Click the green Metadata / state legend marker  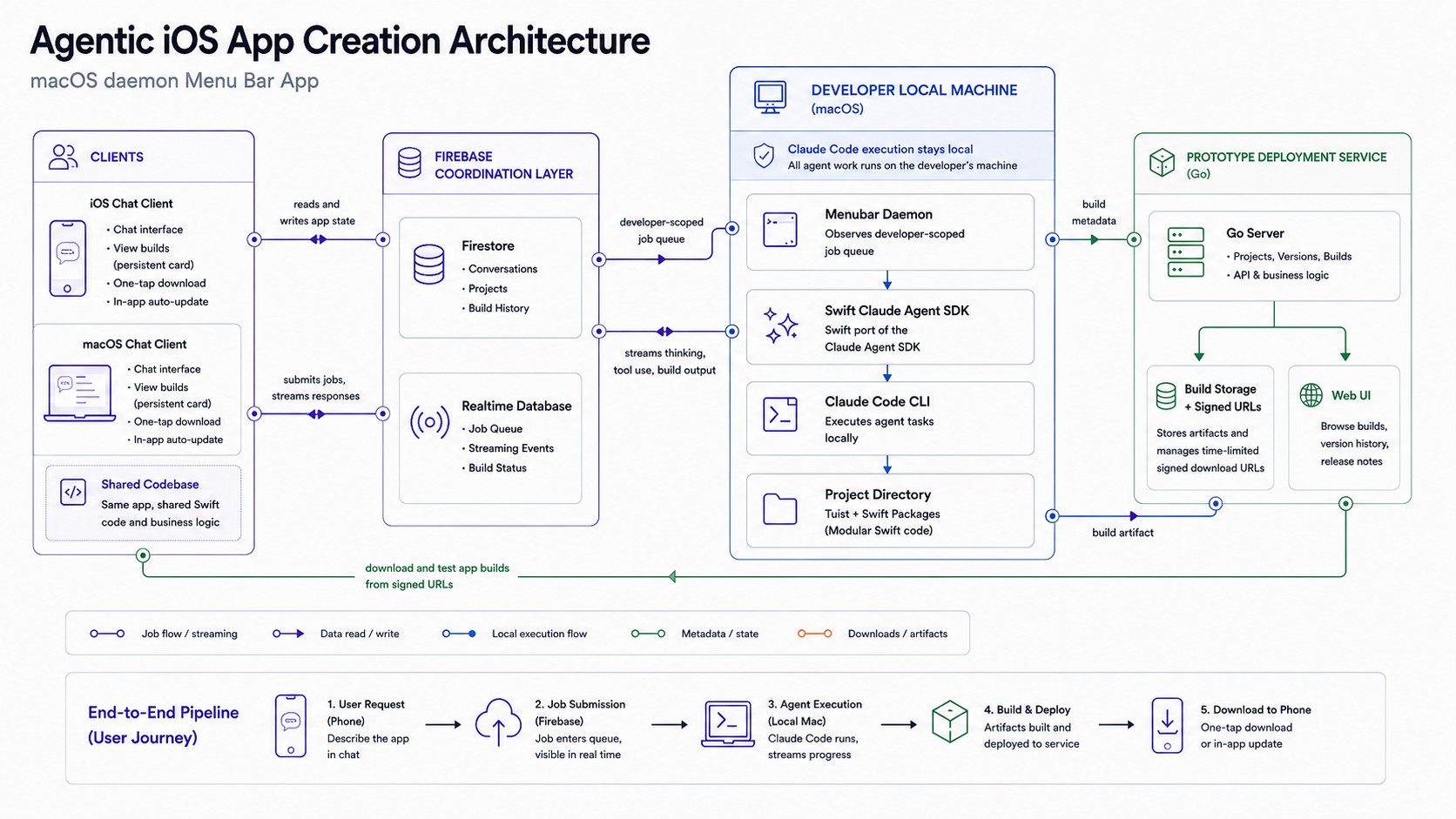(649, 634)
